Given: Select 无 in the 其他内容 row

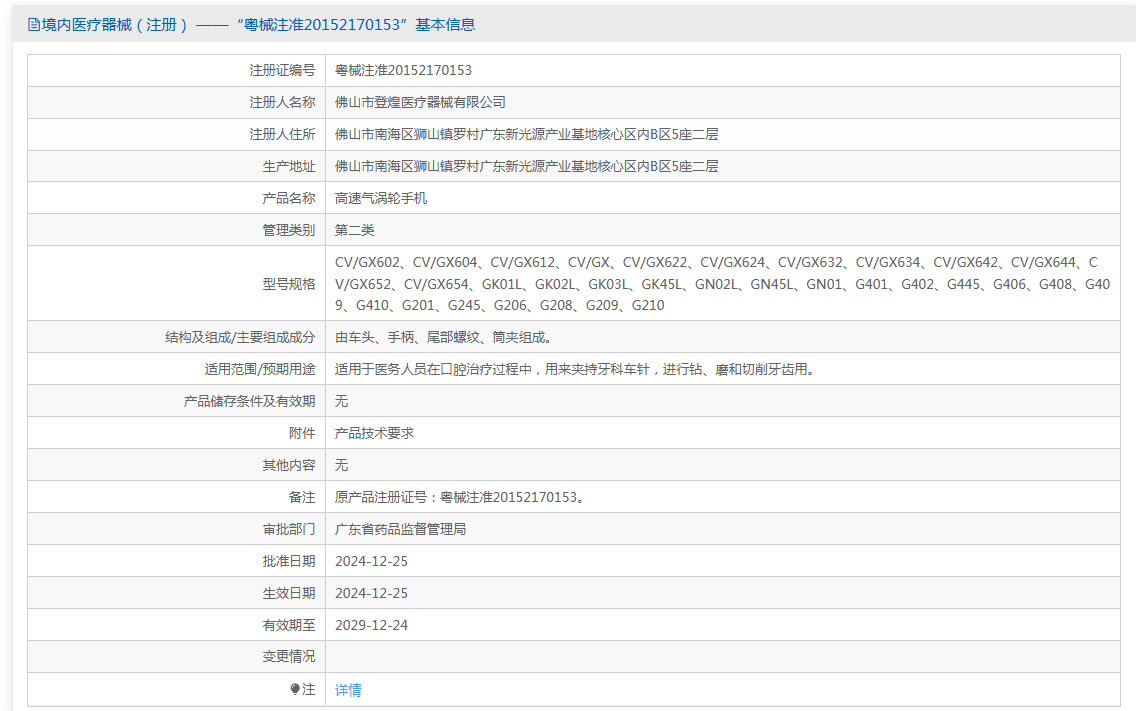Looking at the screenshot, I should coord(341,465).
